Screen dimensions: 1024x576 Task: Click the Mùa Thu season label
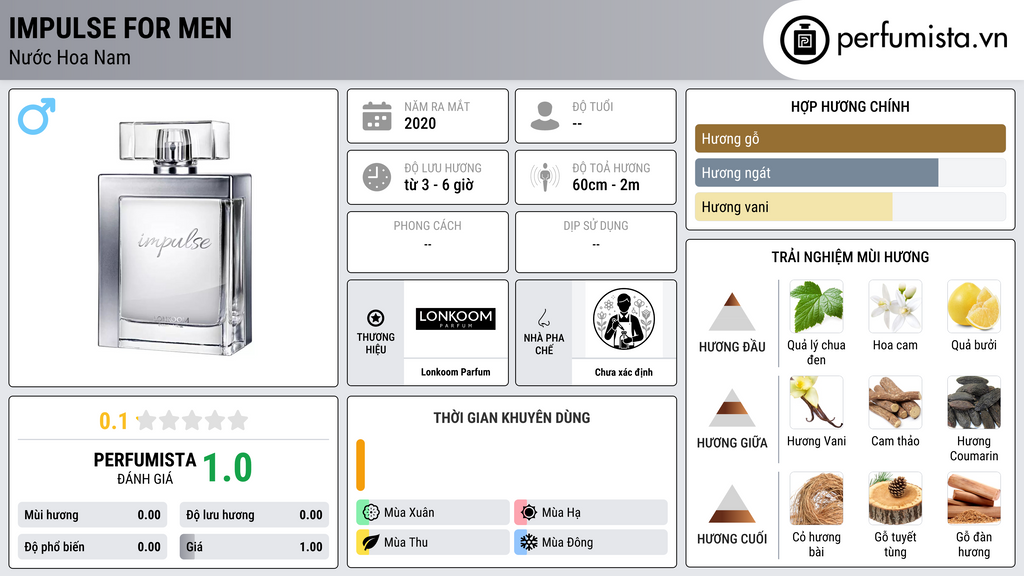pos(406,543)
